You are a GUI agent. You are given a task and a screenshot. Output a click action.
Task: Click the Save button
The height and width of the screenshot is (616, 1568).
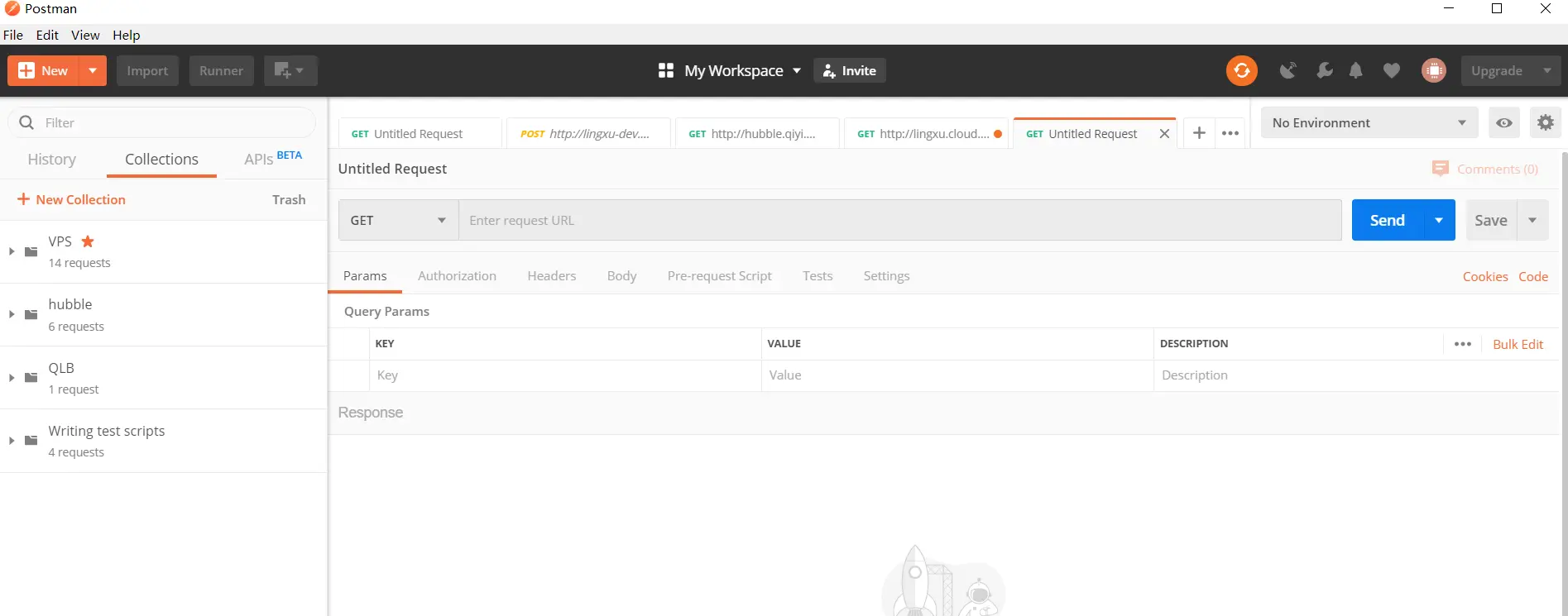pyautogui.click(x=1490, y=221)
